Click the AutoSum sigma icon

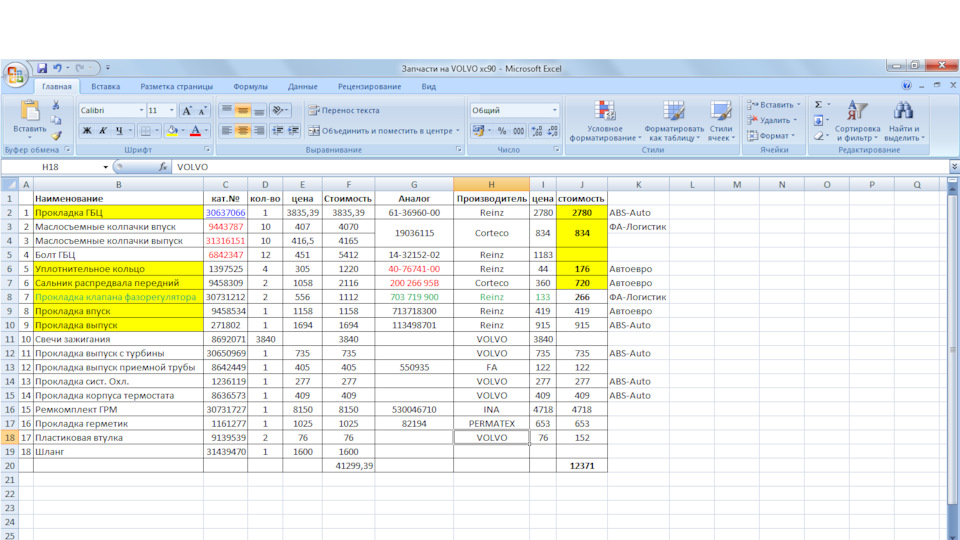817,104
